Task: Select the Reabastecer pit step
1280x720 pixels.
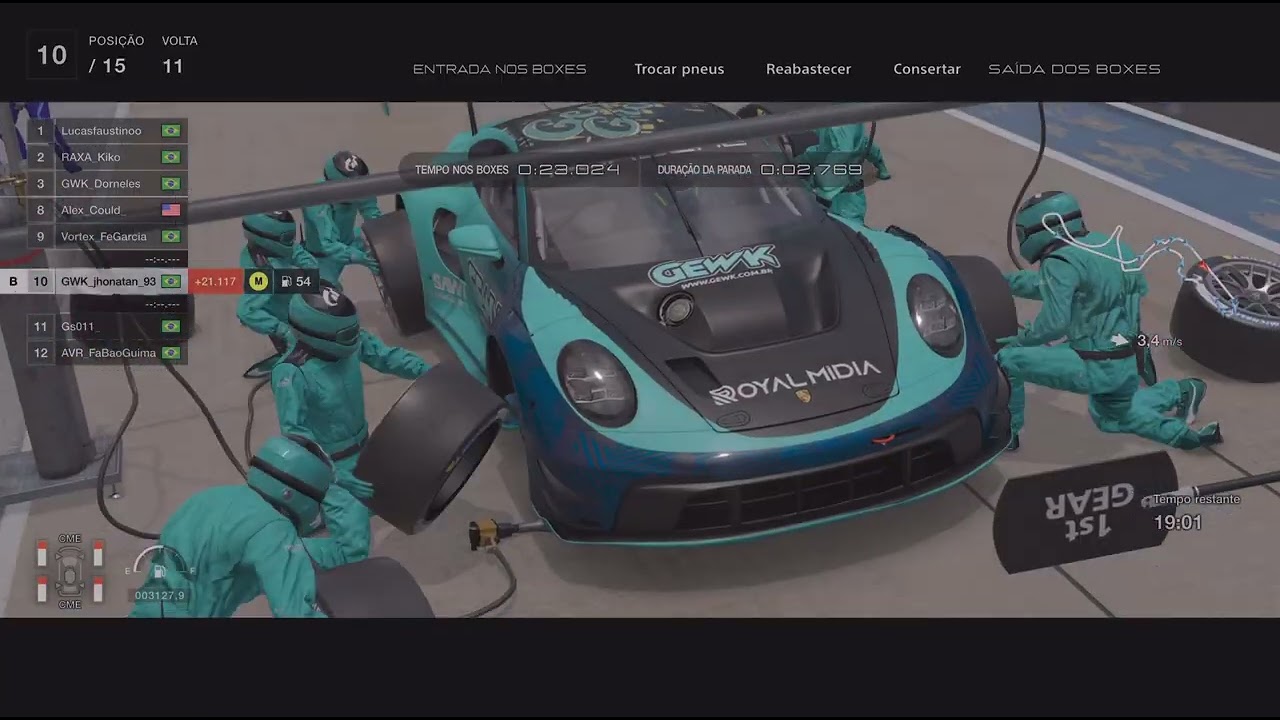Action: coord(808,69)
